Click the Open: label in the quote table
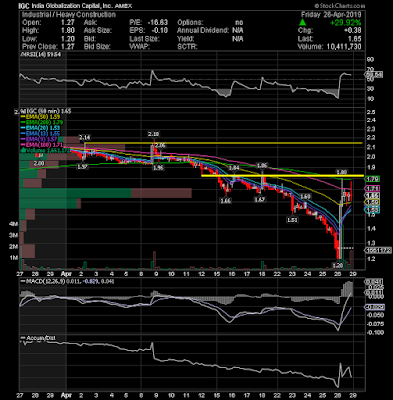The height and width of the screenshot is (400, 393). [32, 23]
